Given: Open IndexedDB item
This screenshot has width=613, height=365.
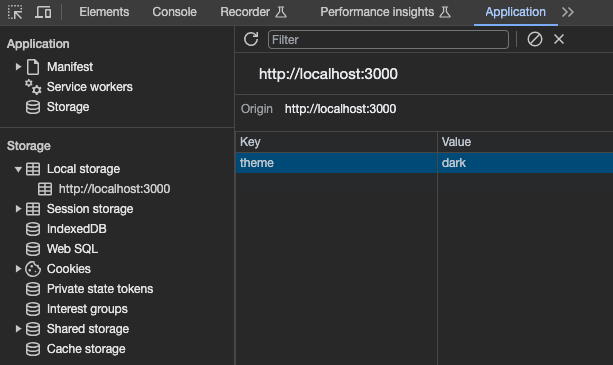Looking at the screenshot, I should 77,229.
